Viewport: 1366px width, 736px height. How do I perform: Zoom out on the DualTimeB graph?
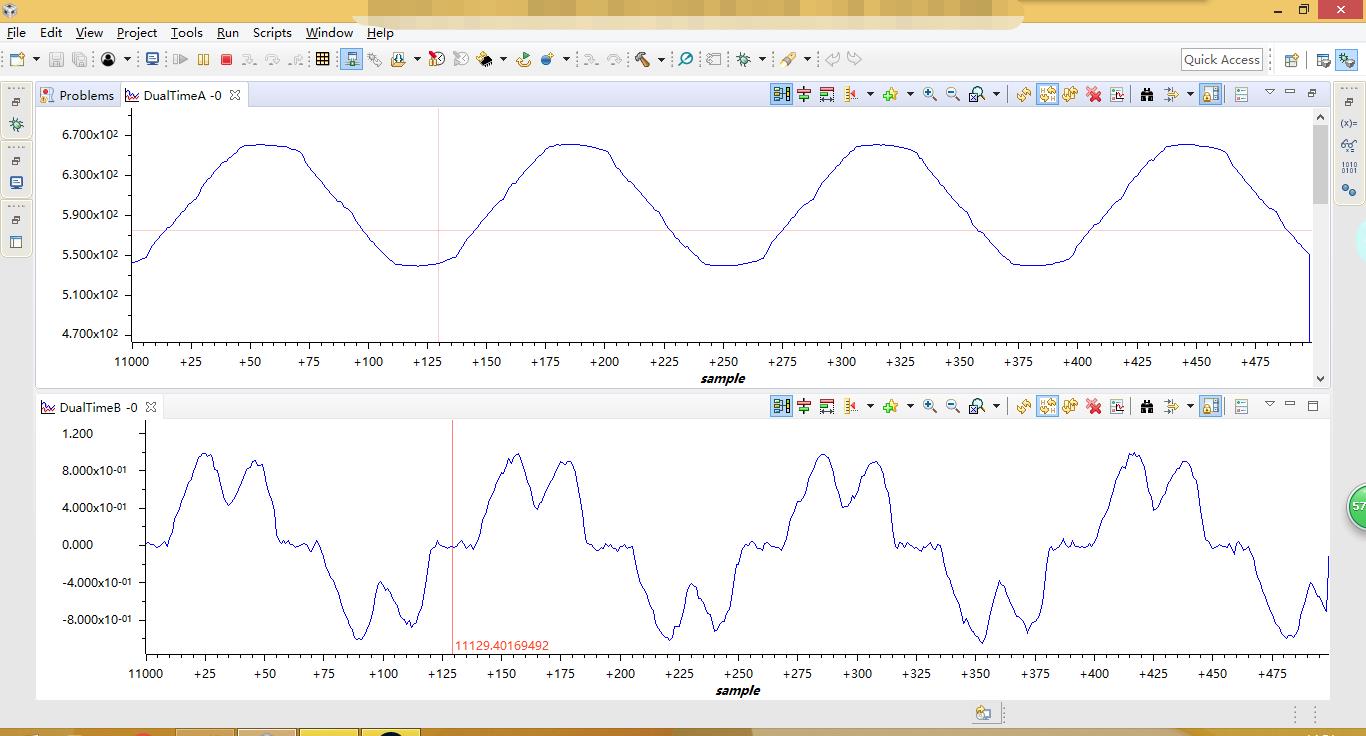(x=953, y=406)
